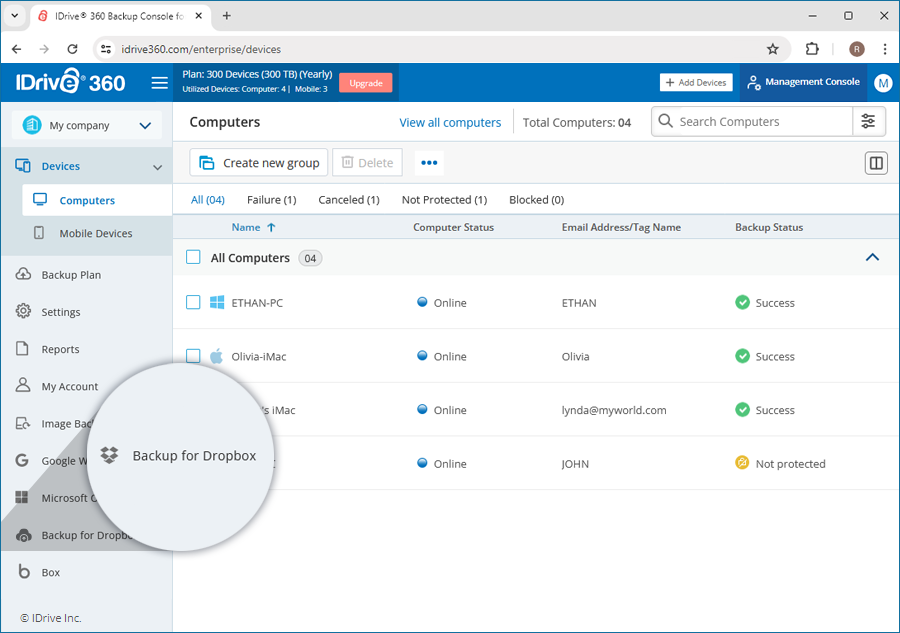
Task: Click the Upgrade button
Action: pyautogui.click(x=366, y=83)
